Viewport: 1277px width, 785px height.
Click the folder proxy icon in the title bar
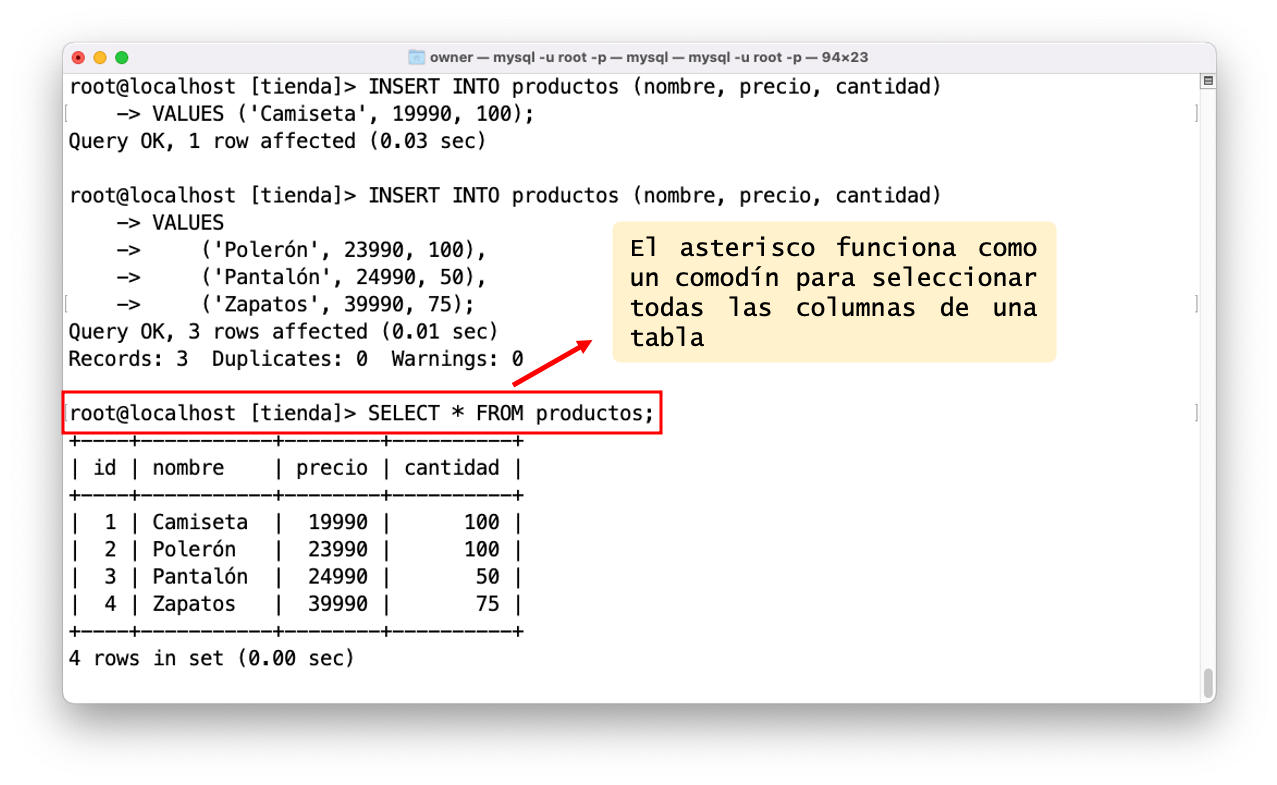coord(415,57)
